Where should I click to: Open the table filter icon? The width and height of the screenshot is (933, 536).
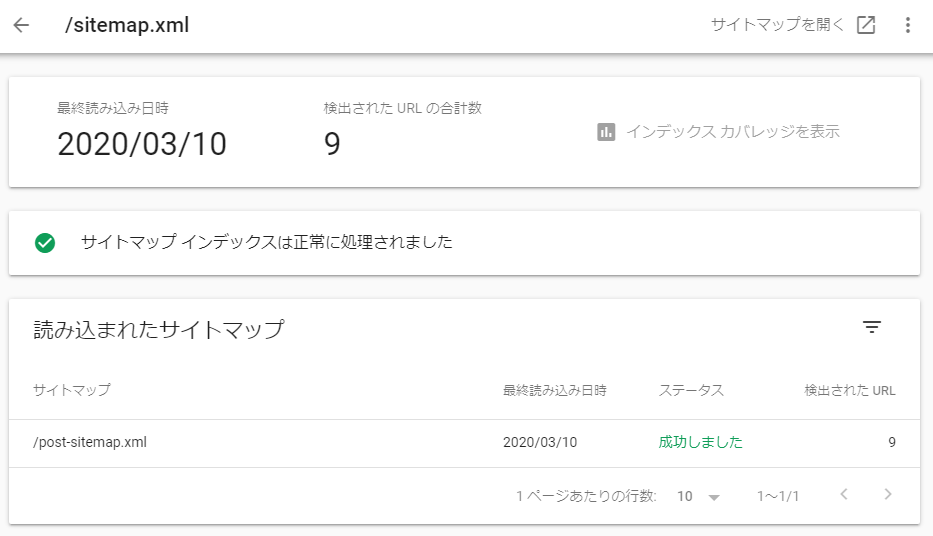pyautogui.click(x=872, y=327)
